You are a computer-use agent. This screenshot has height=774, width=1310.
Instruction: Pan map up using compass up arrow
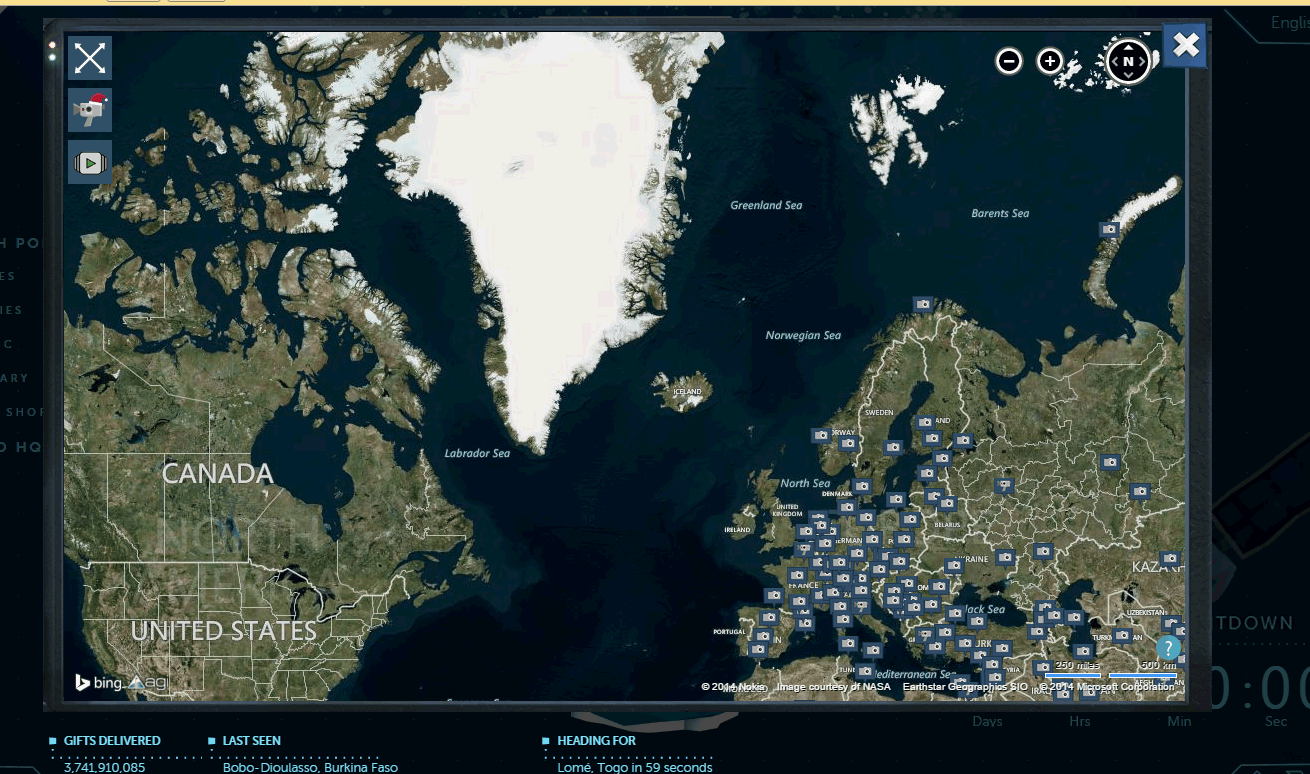pyautogui.click(x=1129, y=47)
